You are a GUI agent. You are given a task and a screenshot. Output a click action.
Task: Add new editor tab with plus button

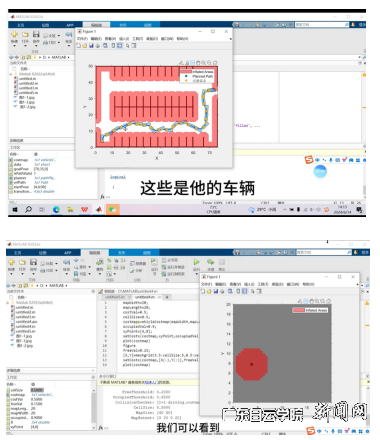point(167,297)
